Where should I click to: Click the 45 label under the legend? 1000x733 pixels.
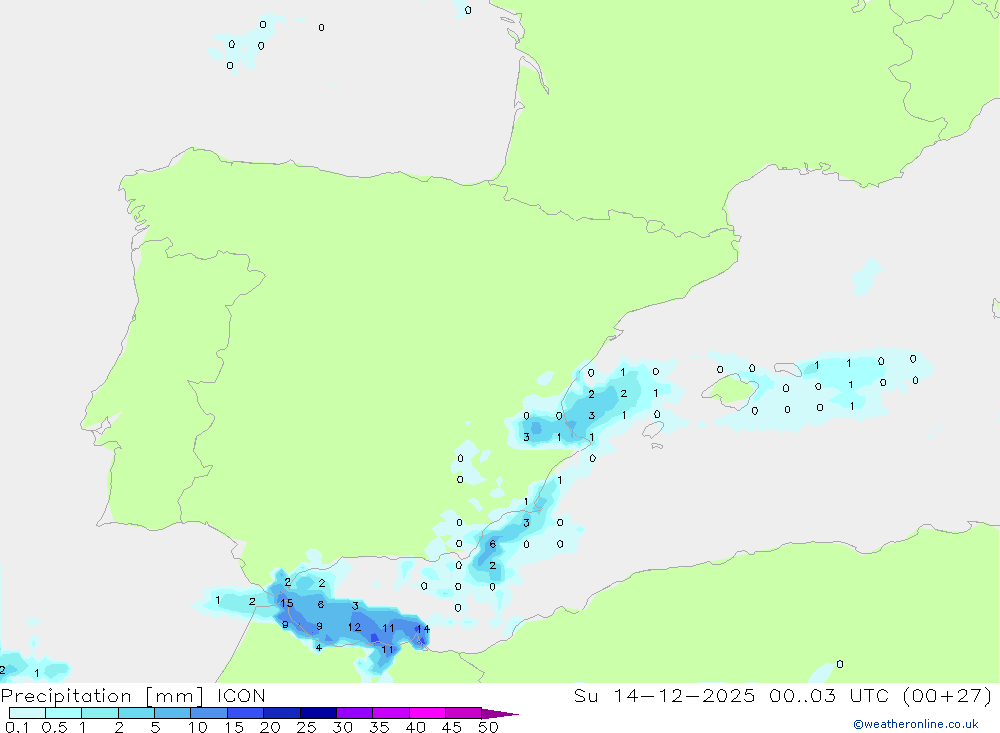pos(452,727)
